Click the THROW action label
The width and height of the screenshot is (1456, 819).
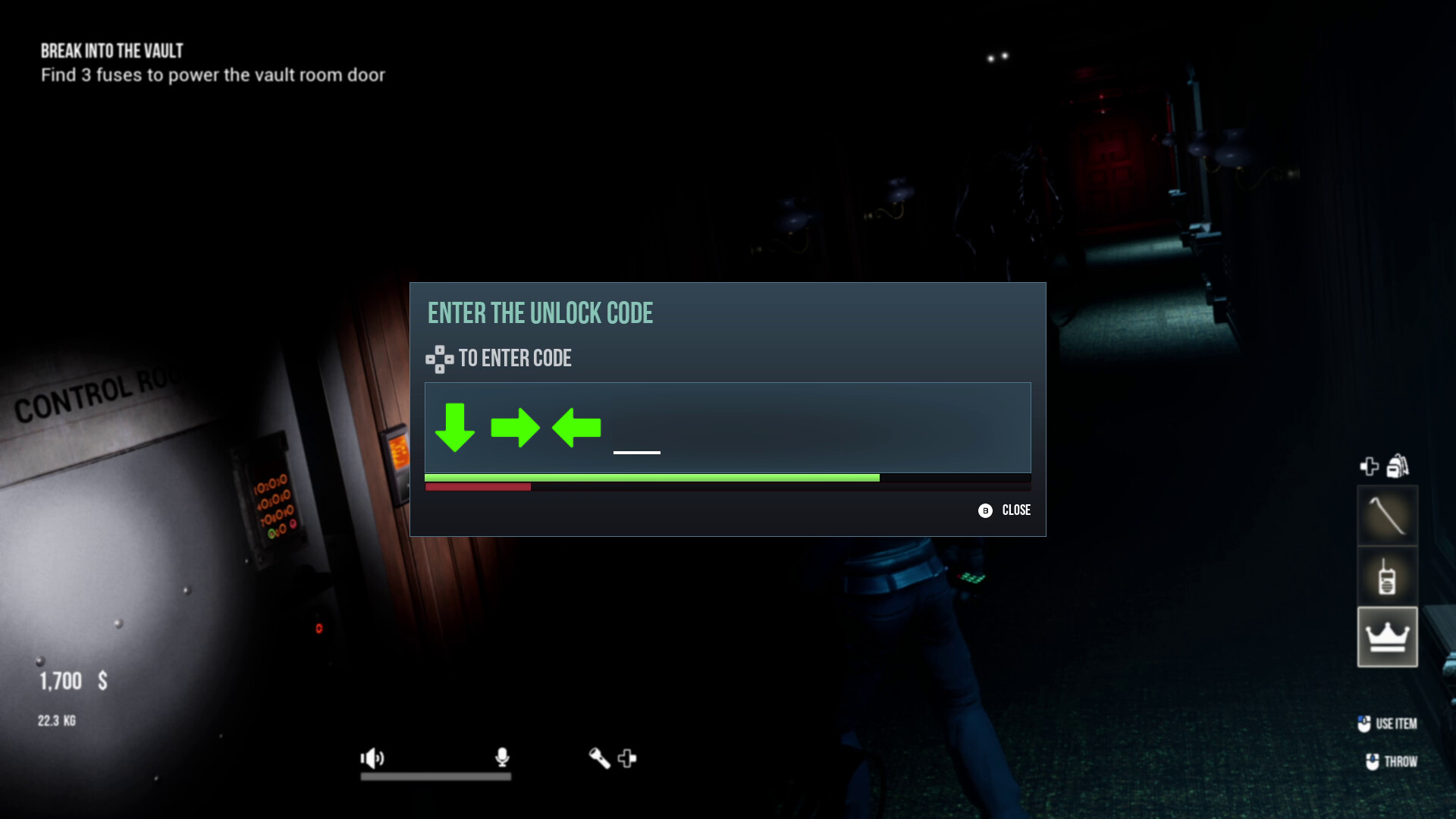pos(1399,761)
